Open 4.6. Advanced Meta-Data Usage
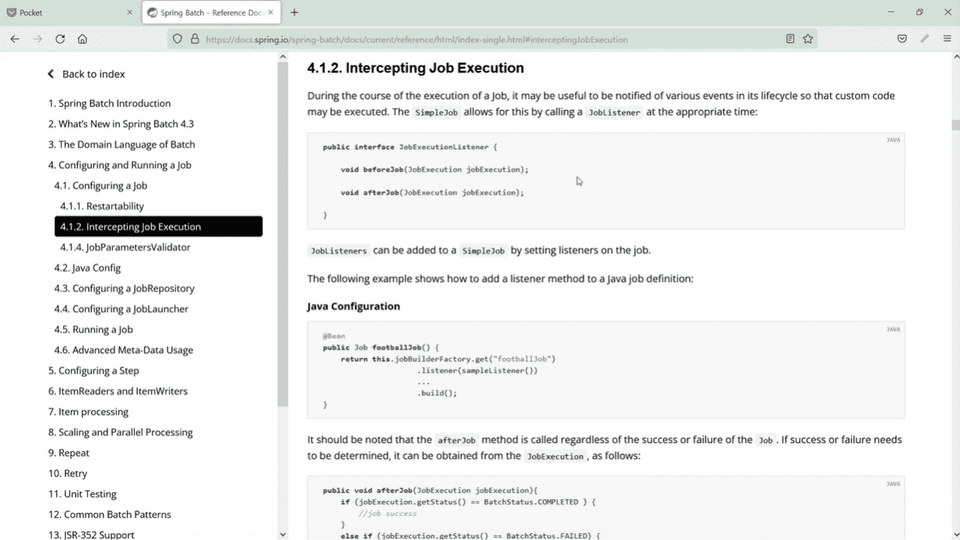 [x=124, y=350]
